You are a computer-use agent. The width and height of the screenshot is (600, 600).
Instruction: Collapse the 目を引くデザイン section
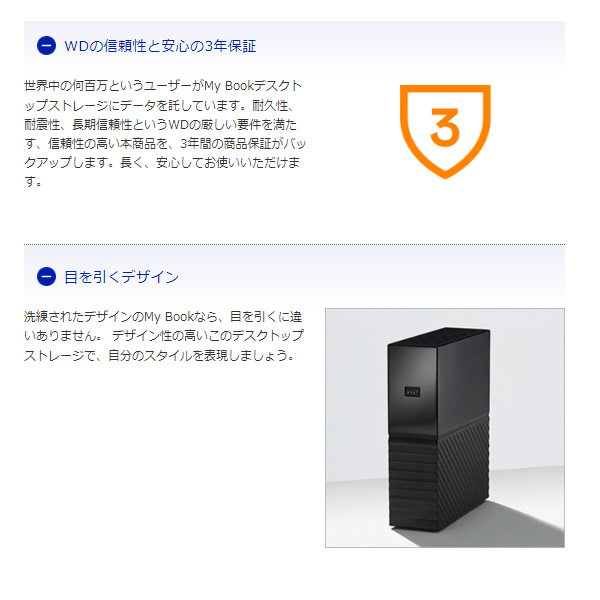click(46, 277)
